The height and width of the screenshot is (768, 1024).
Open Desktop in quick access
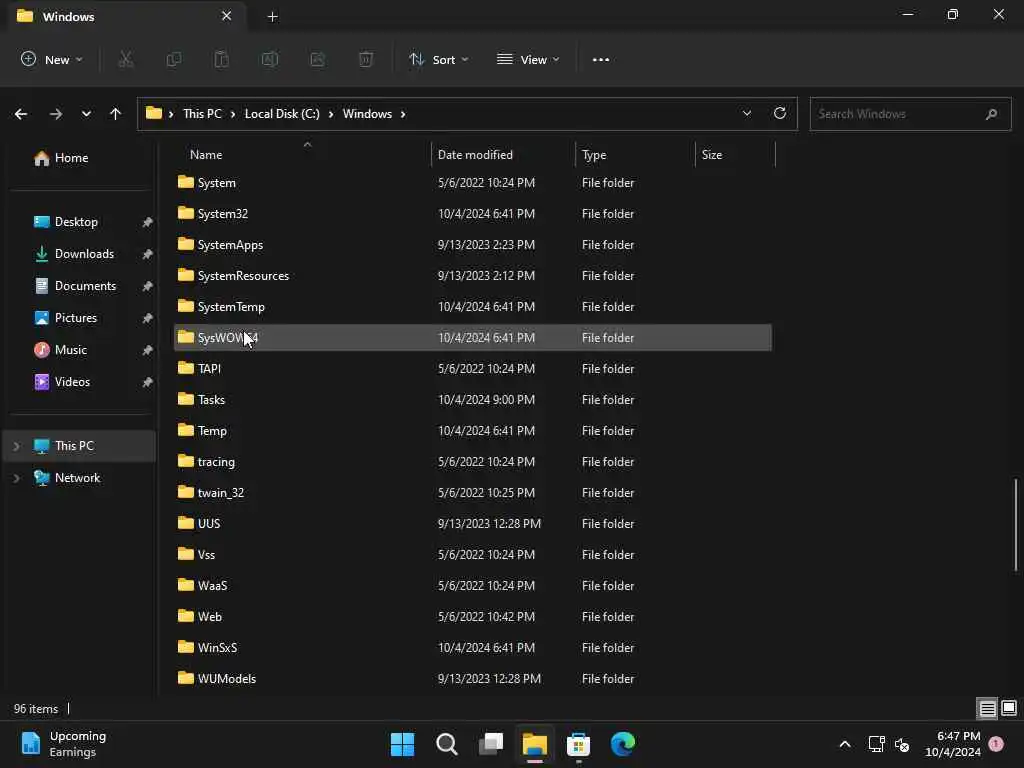(x=78, y=222)
